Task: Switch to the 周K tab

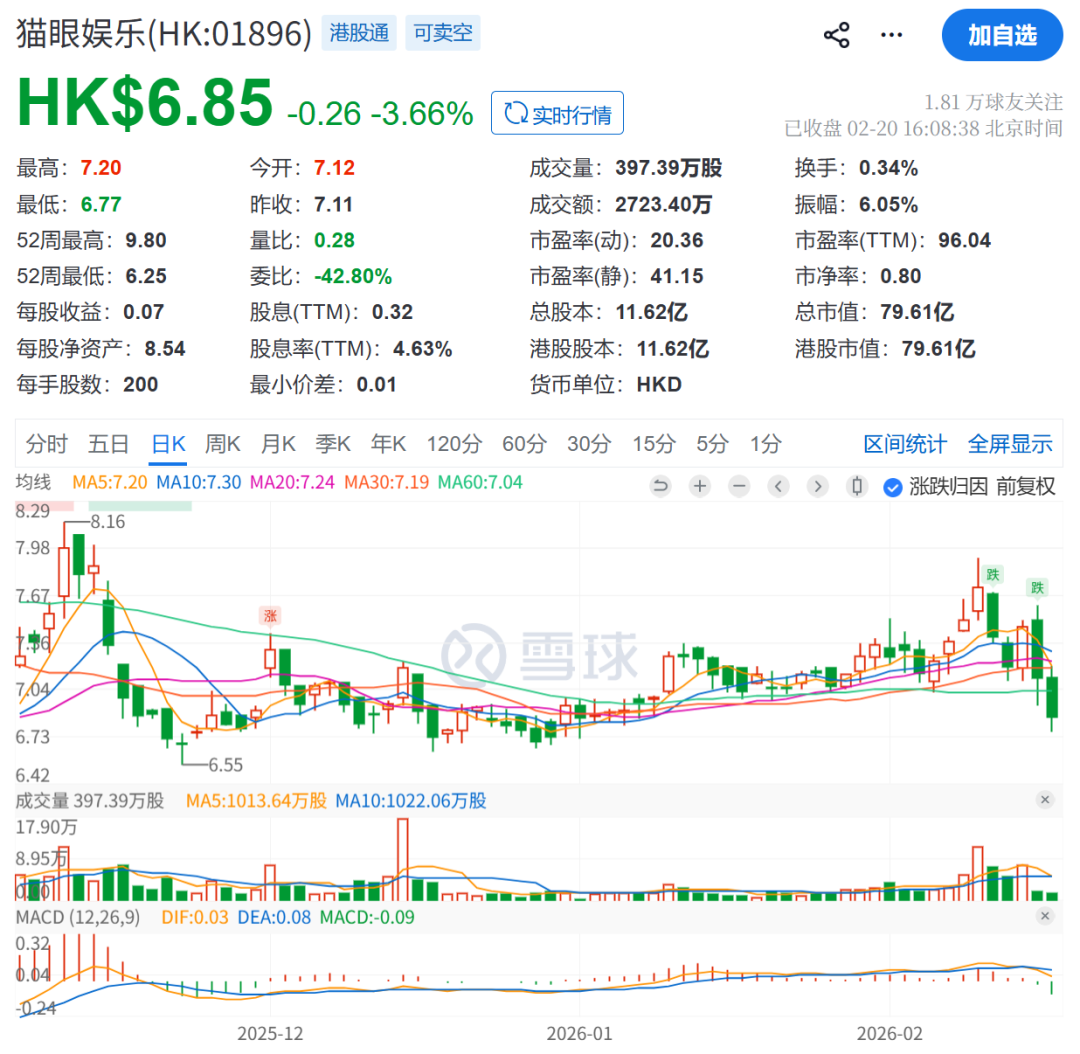Action: (223, 444)
